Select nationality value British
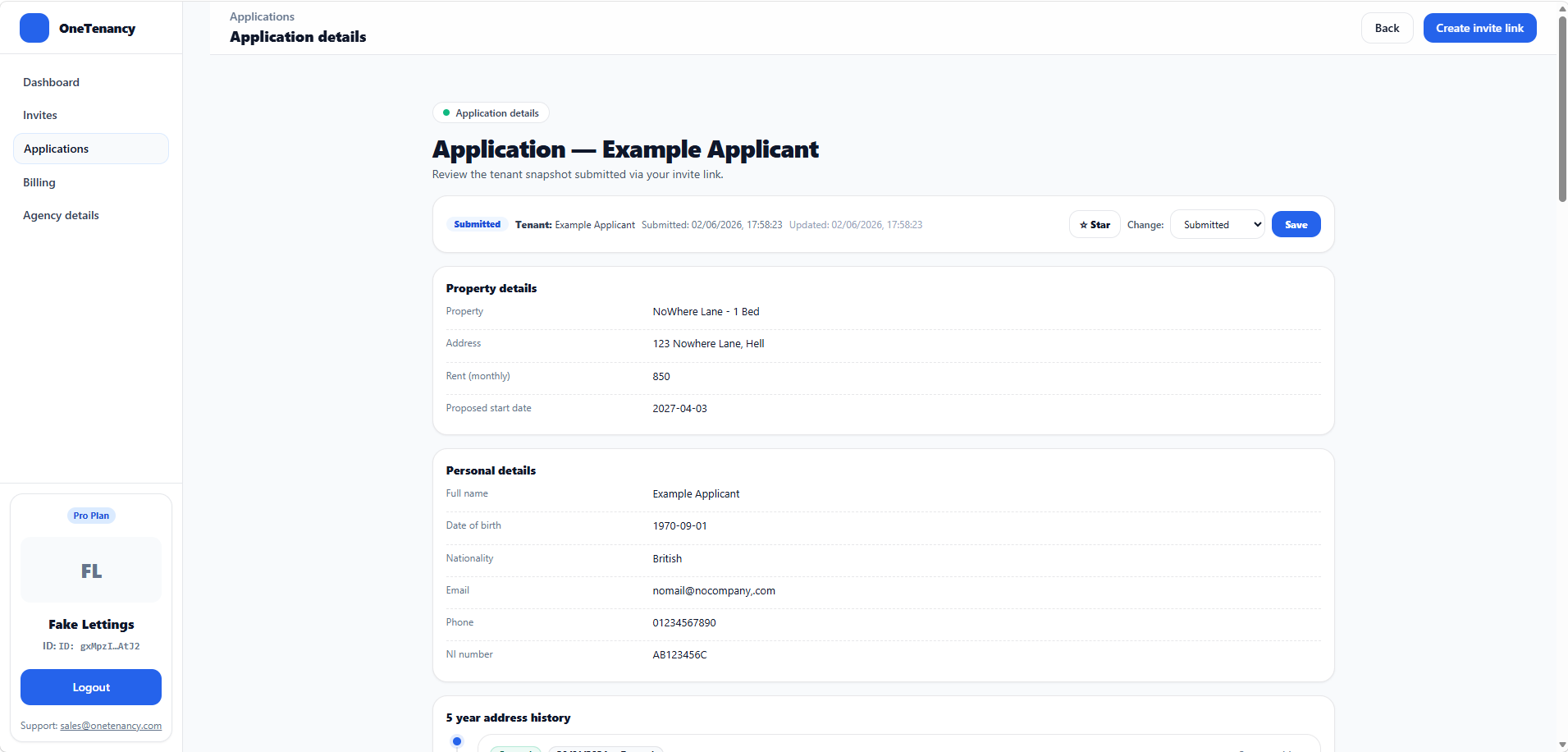The height and width of the screenshot is (752, 1568). [667, 559]
